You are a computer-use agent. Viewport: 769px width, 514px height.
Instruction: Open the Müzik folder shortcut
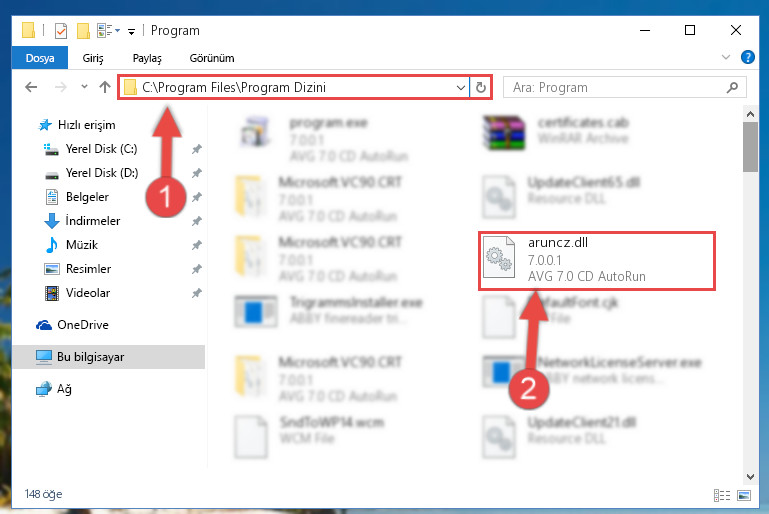click(x=81, y=245)
